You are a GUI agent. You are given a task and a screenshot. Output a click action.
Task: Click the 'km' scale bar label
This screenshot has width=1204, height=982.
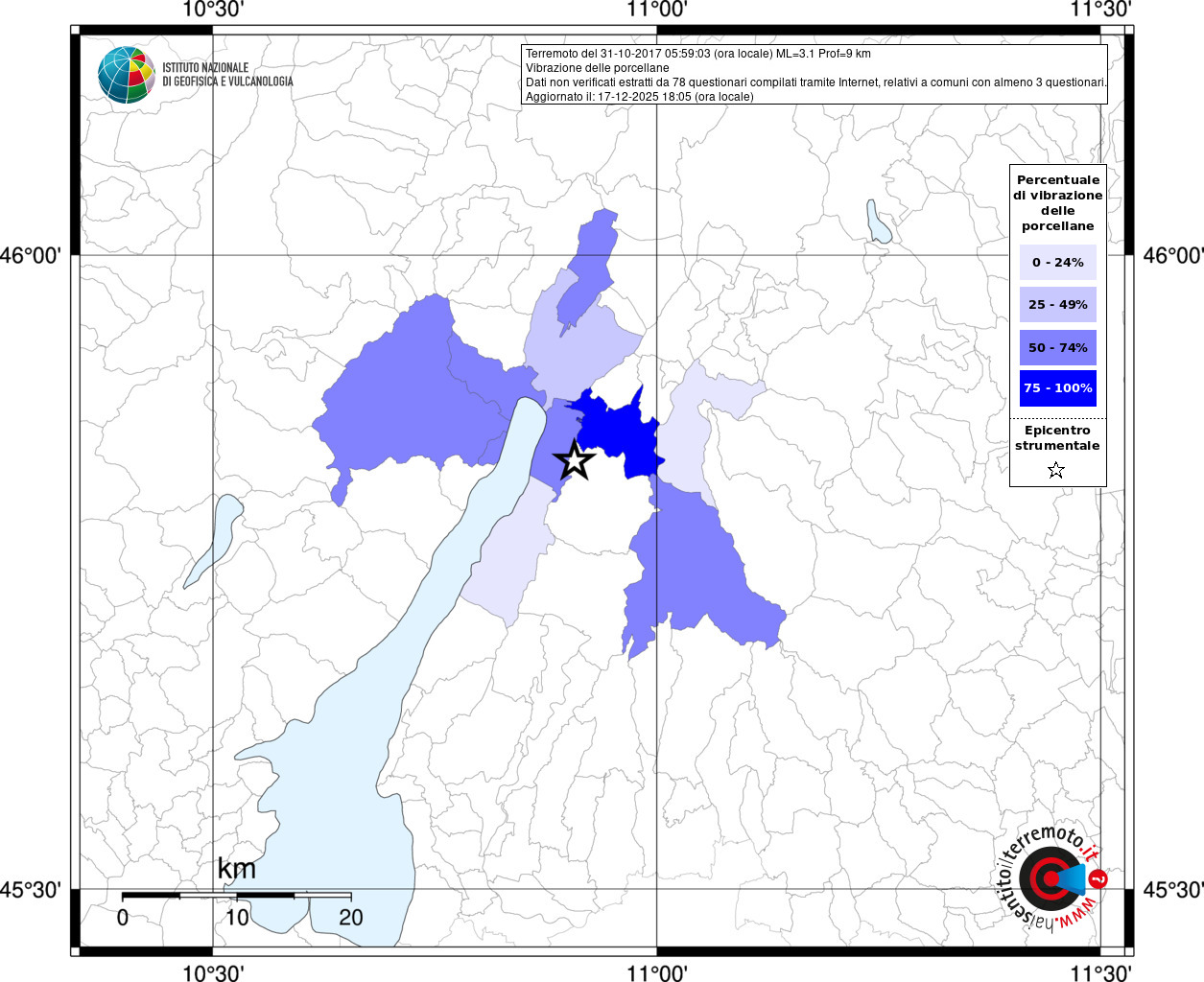(236, 868)
